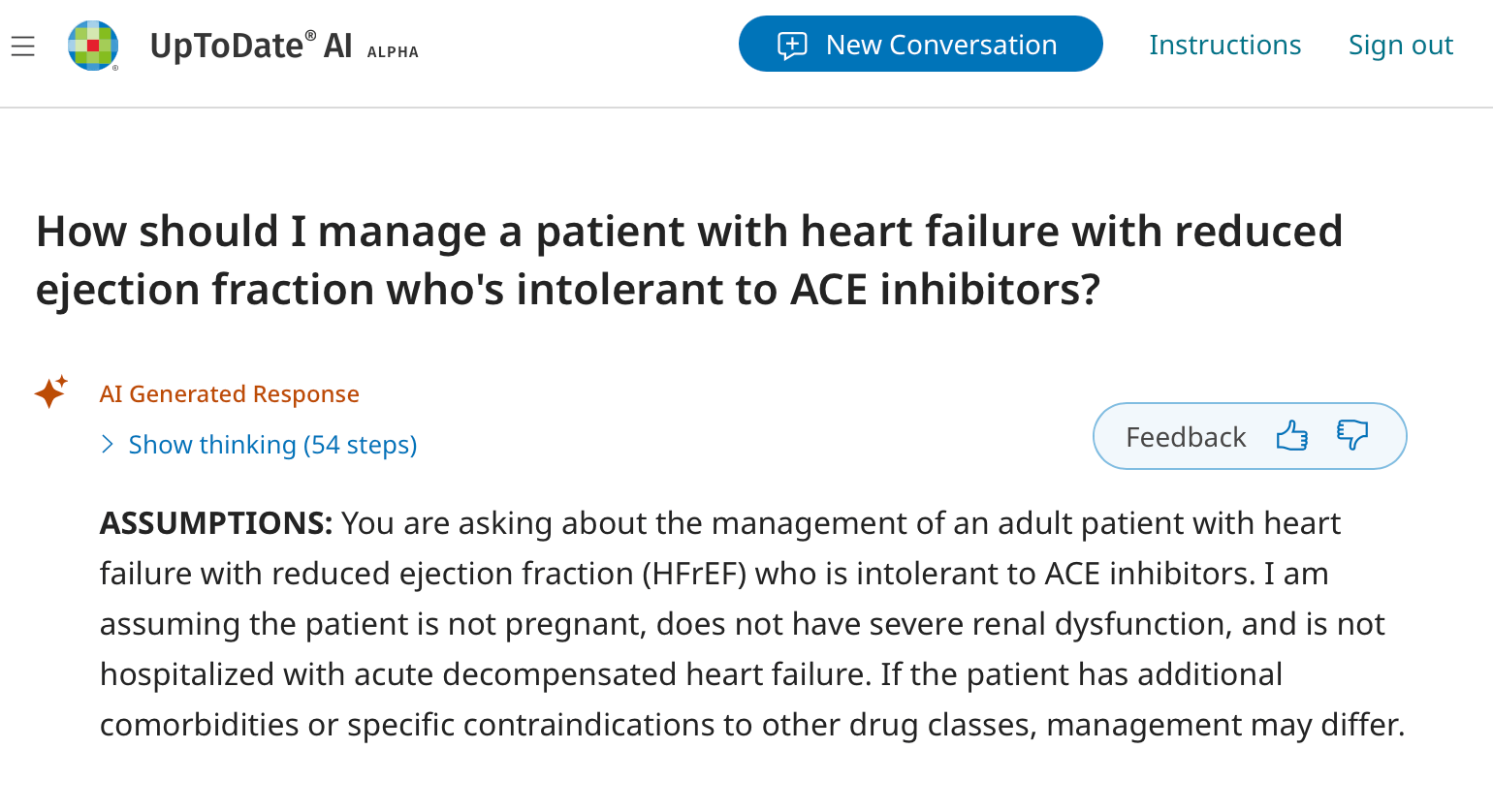The width and height of the screenshot is (1493, 812).
Task: Open the hamburger navigation menu
Action: [23, 46]
